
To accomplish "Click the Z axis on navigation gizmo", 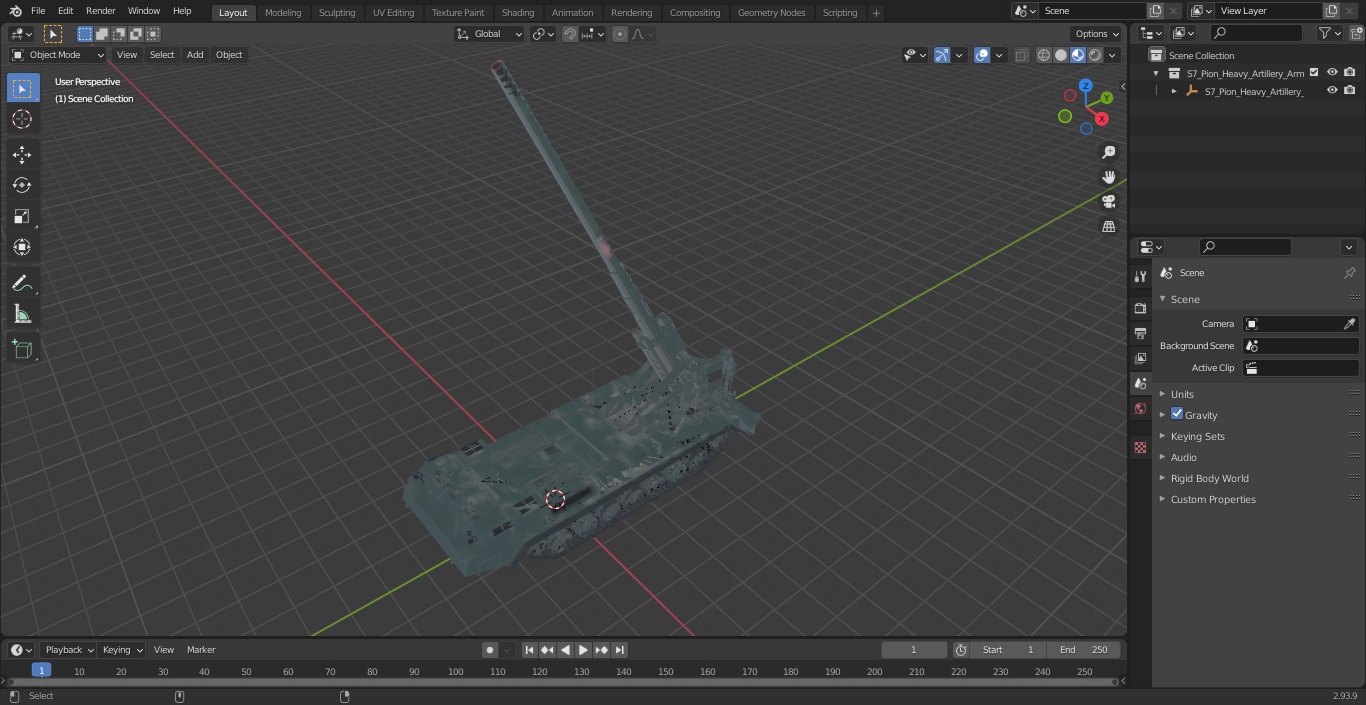I will (x=1085, y=86).
